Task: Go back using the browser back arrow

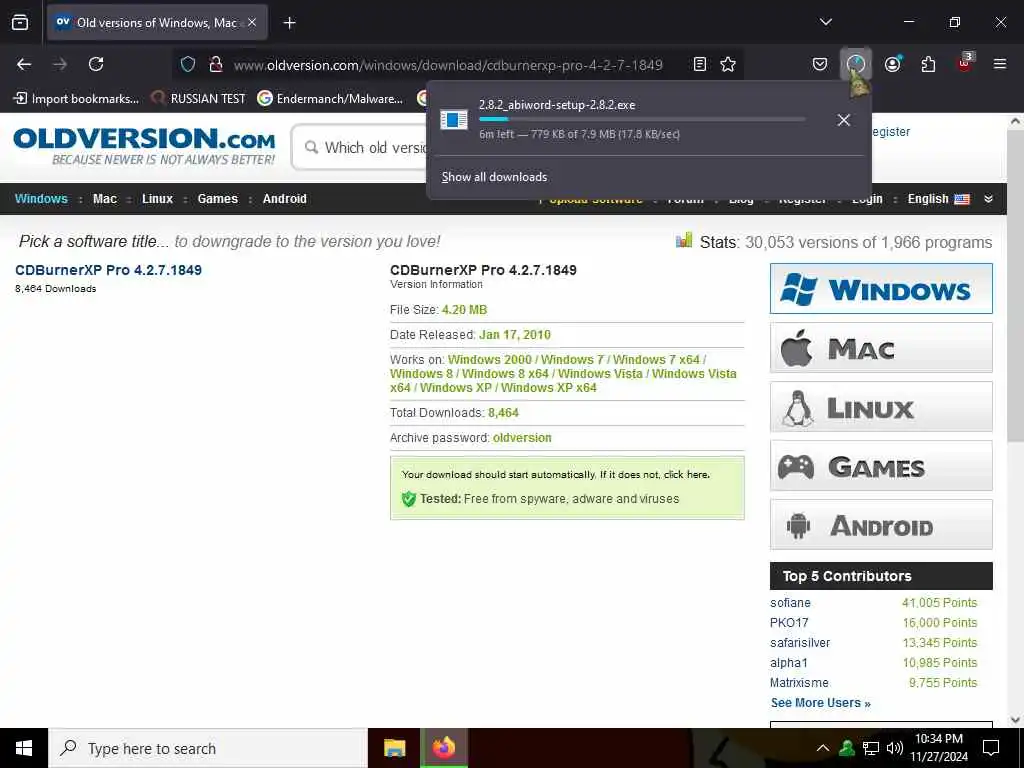Action: (24, 64)
